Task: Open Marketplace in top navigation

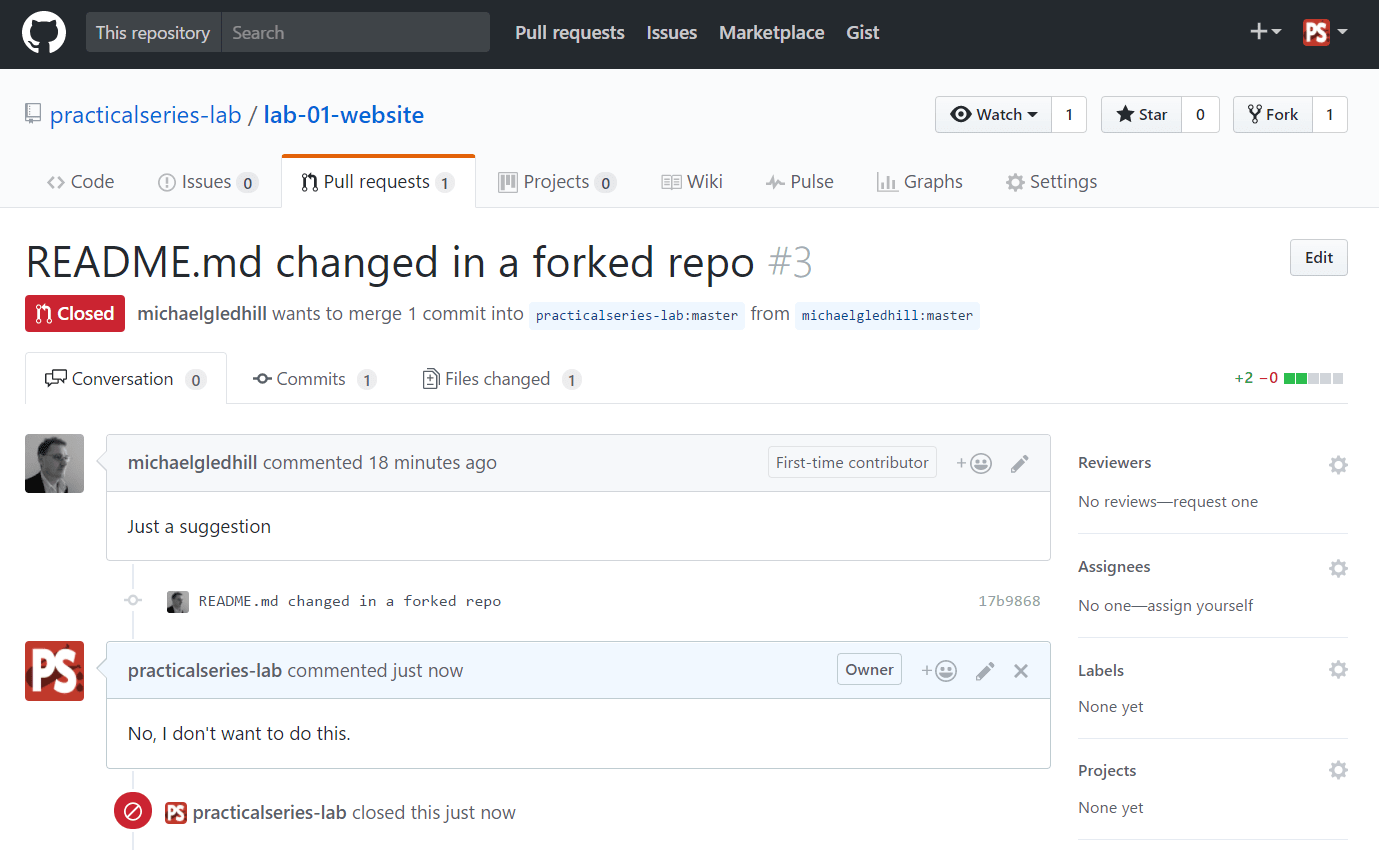Action: point(772,33)
